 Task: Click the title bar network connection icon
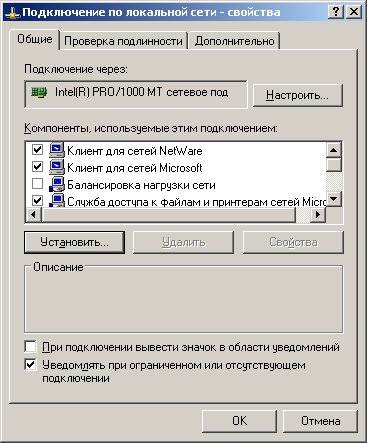13,13
